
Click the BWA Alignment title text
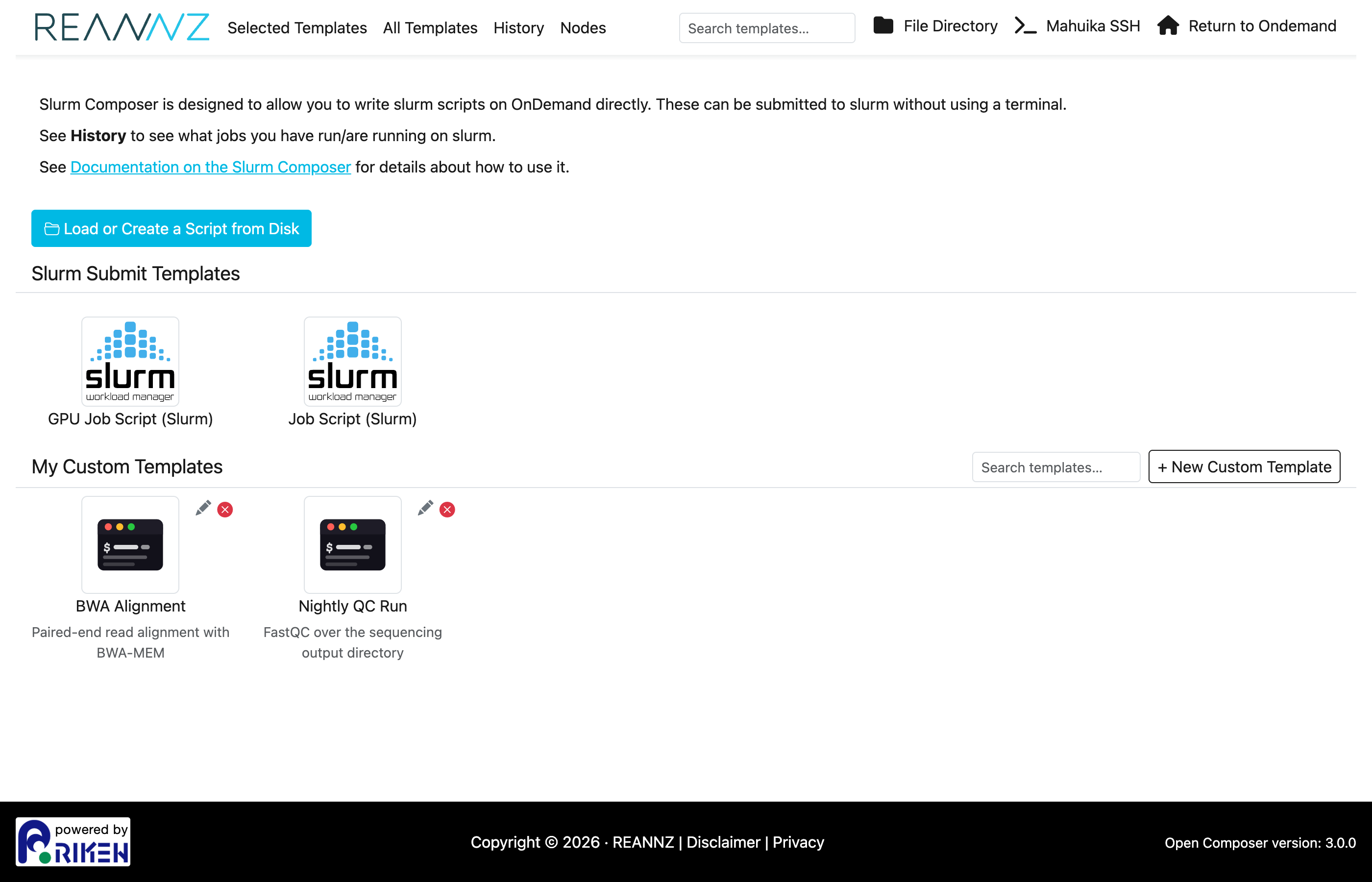130,606
